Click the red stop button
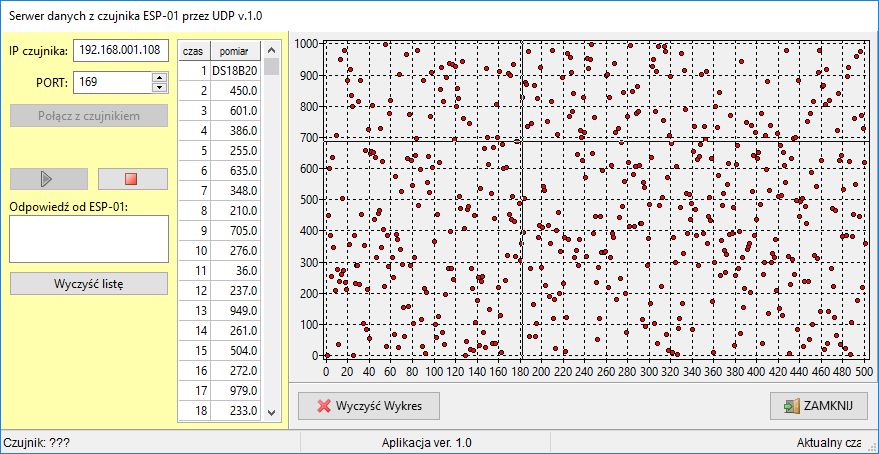 [x=133, y=179]
